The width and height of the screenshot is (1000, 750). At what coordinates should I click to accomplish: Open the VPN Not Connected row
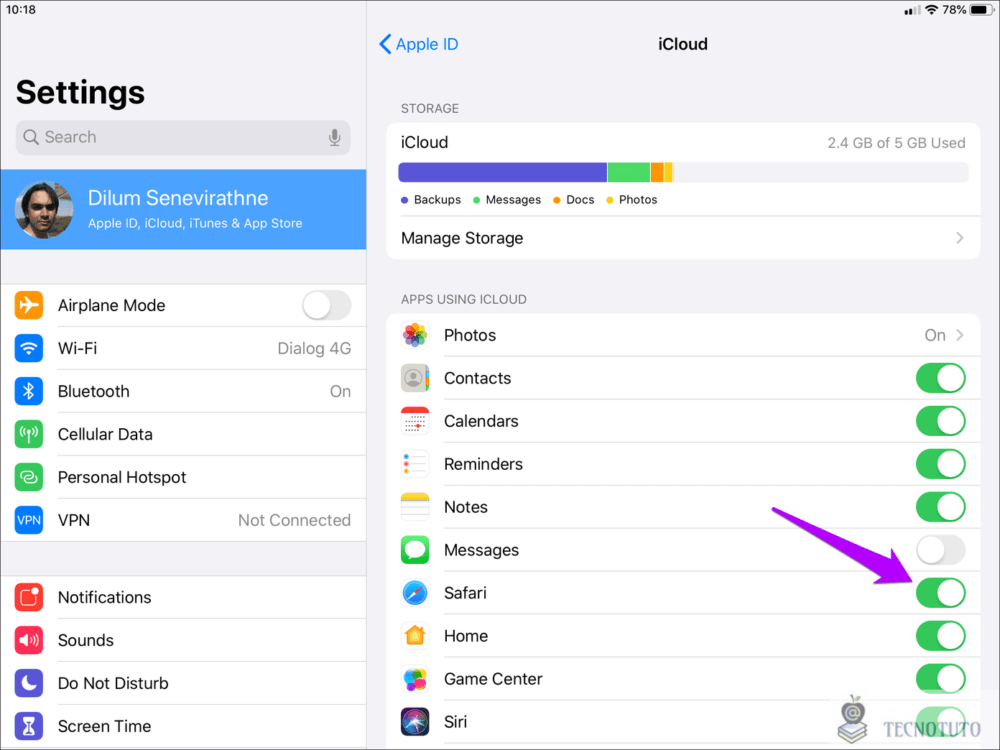point(184,520)
